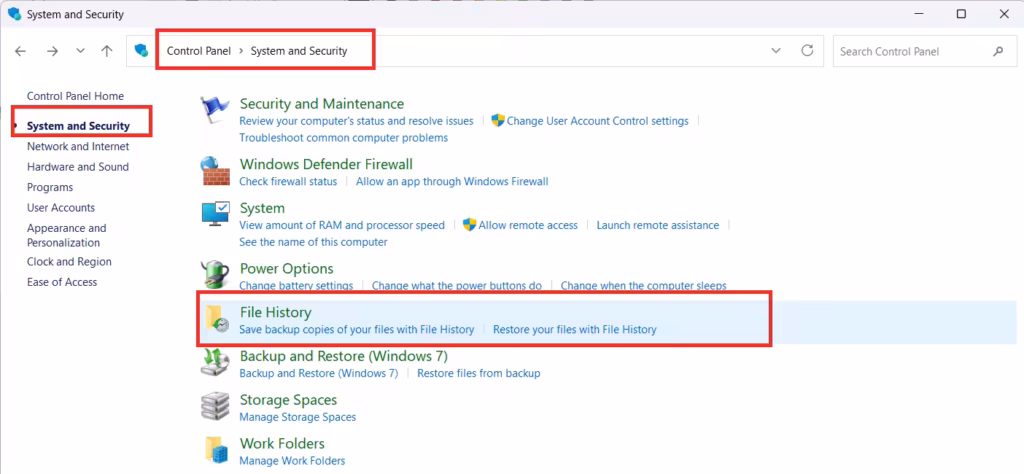This screenshot has width=1024, height=474.
Task: Open Appearance and Personalization category
Action: click(67, 235)
